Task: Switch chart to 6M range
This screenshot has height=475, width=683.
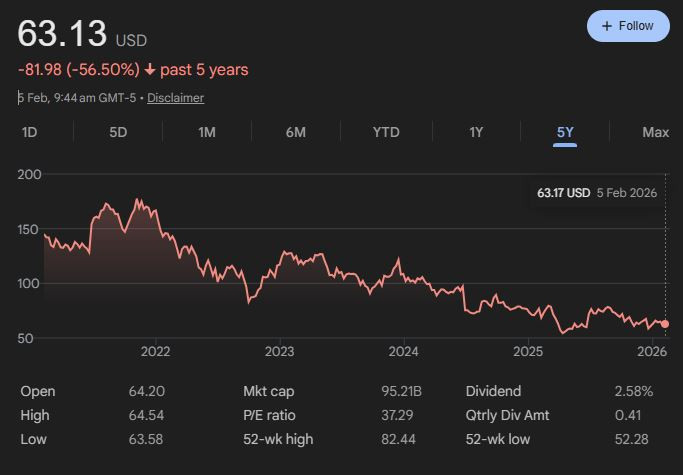Action: 295,132
